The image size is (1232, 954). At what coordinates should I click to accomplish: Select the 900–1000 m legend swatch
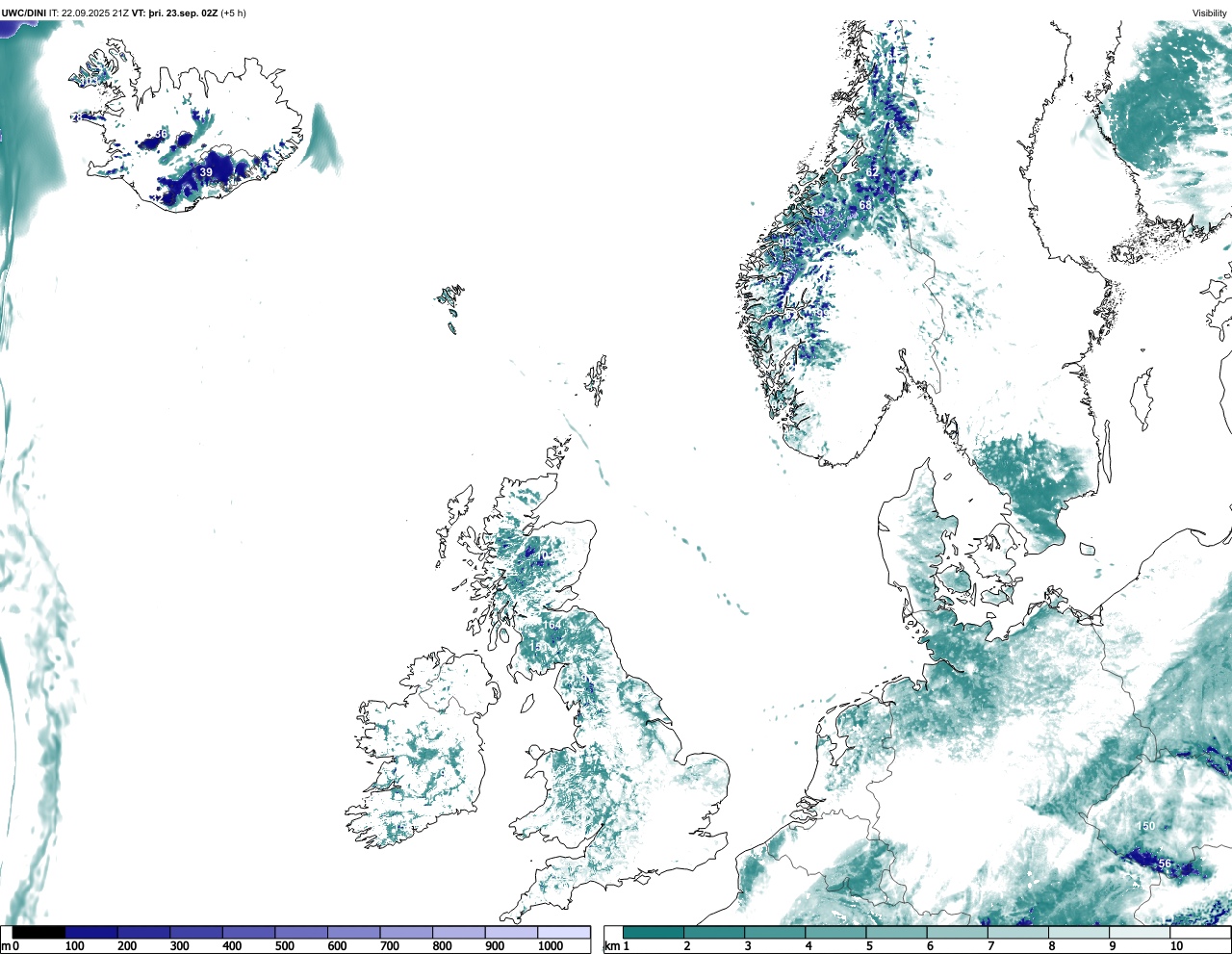[x=511, y=932]
